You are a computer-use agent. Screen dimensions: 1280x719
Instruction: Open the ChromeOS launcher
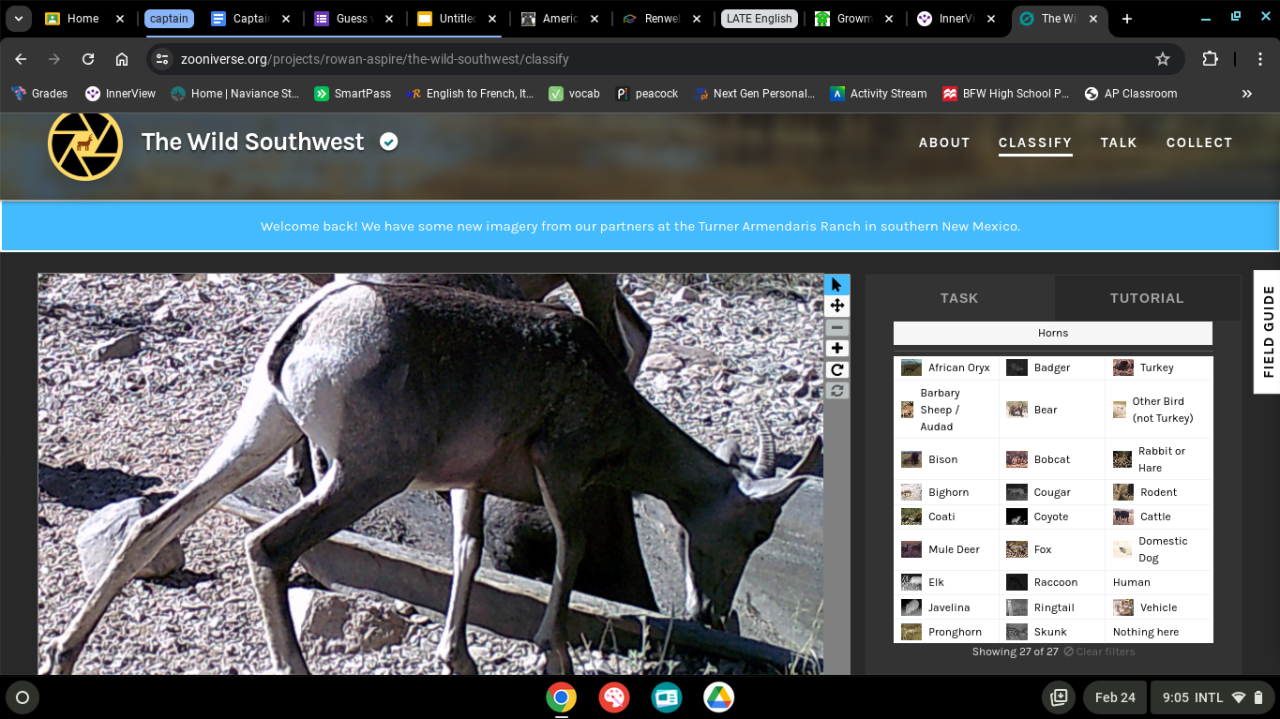coord(22,697)
